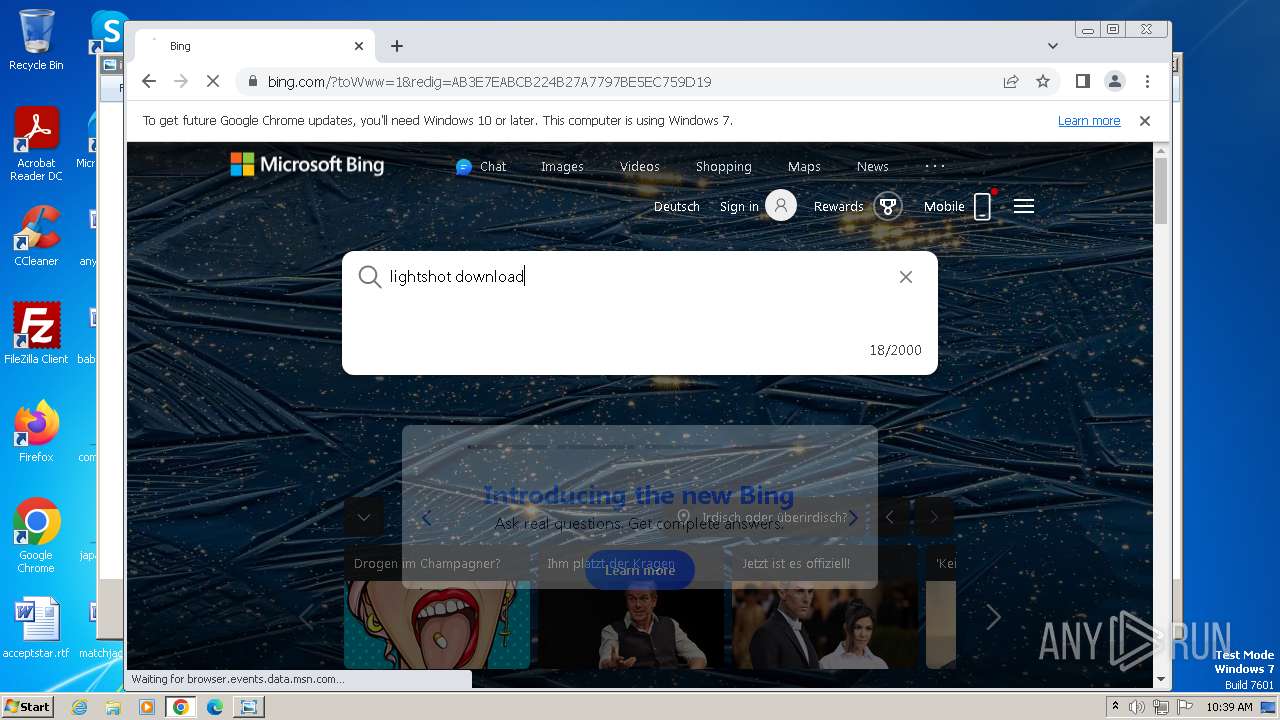Follow the Learn more link in the infobar
Screen dimensions: 1280x720
point(1089,121)
